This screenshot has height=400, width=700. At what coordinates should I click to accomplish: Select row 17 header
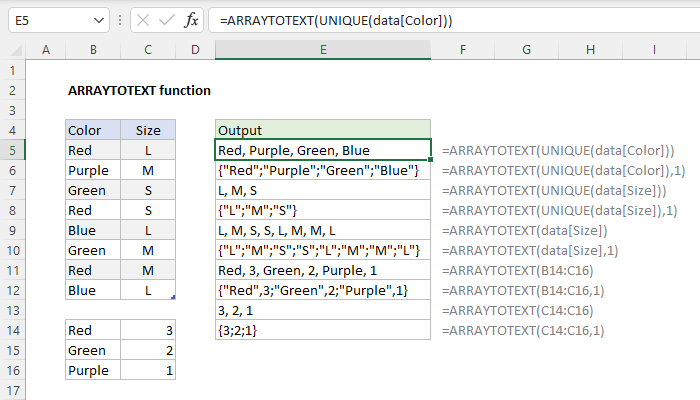click(x=12, y=390)
